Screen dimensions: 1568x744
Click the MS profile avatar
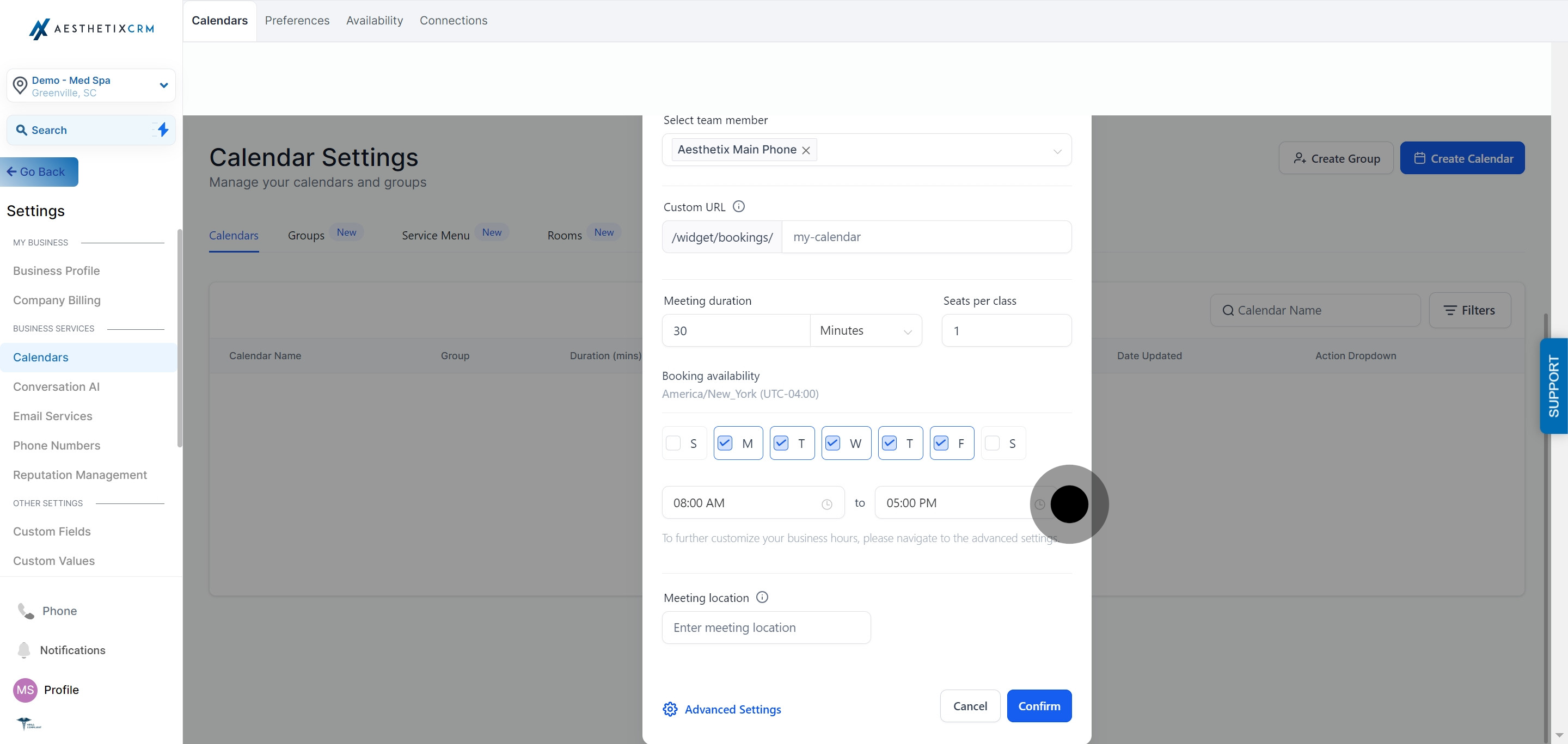point(25,690)
